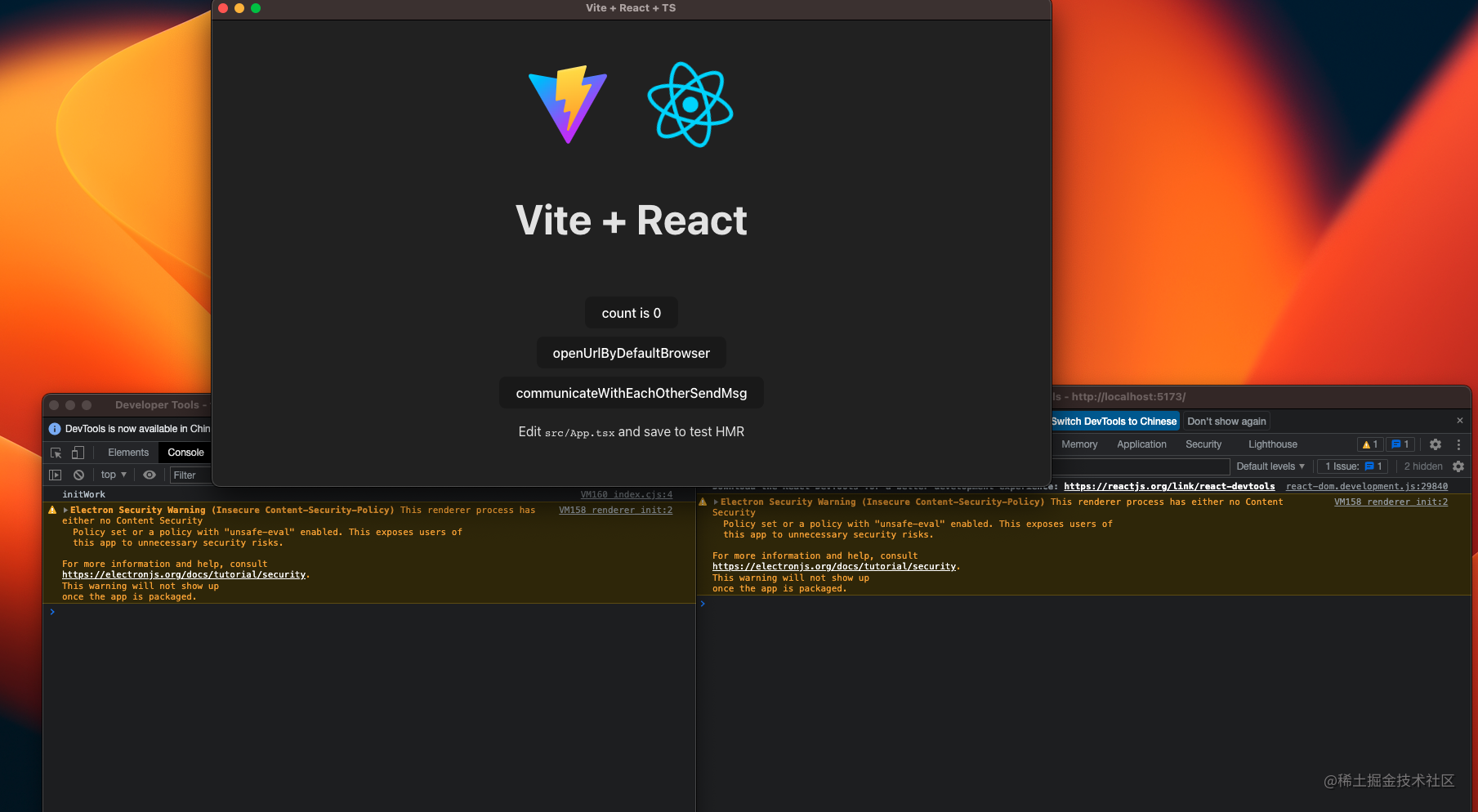Open the top context dropdown in left DevTools
Viewport: 1478px width, 812px height.
tap(114, 475)
